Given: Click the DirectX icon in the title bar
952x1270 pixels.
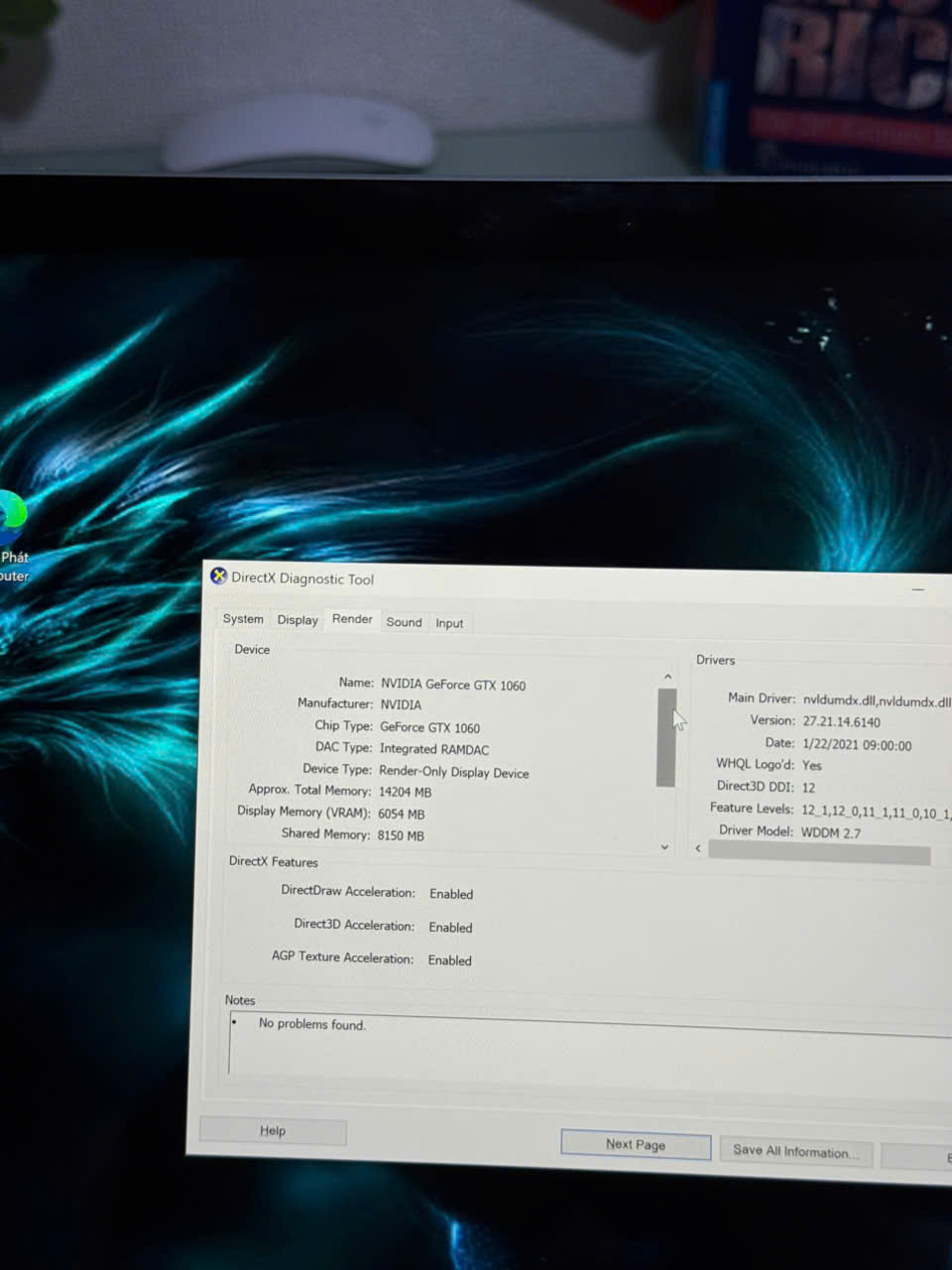Looking at the screenshot, I should tap(218, 575).
